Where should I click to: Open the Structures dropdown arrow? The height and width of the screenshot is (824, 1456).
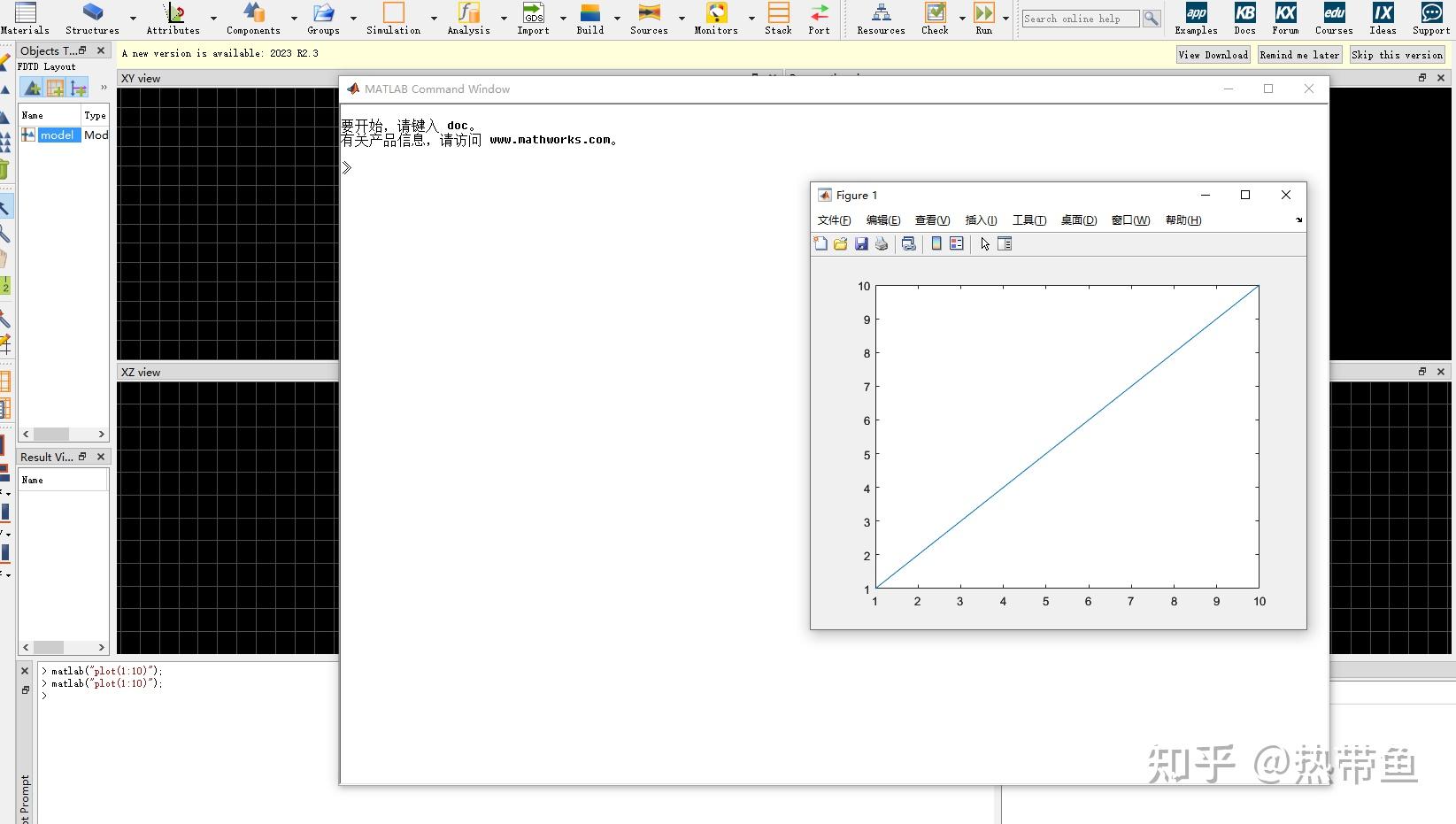point(133,18)
